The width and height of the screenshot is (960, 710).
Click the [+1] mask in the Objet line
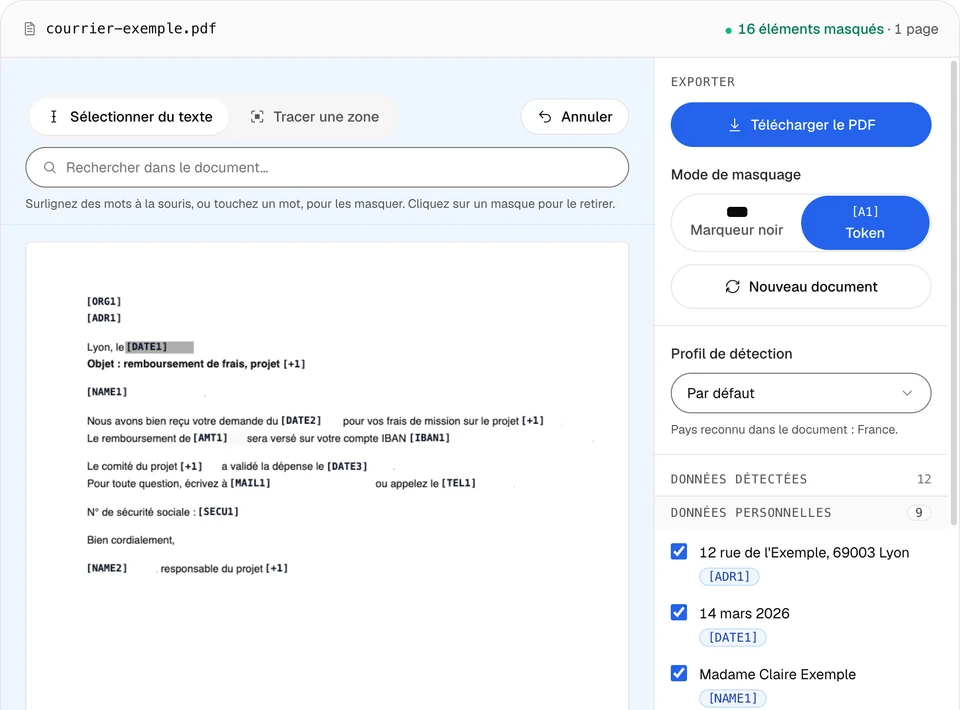tap(294, 364)
